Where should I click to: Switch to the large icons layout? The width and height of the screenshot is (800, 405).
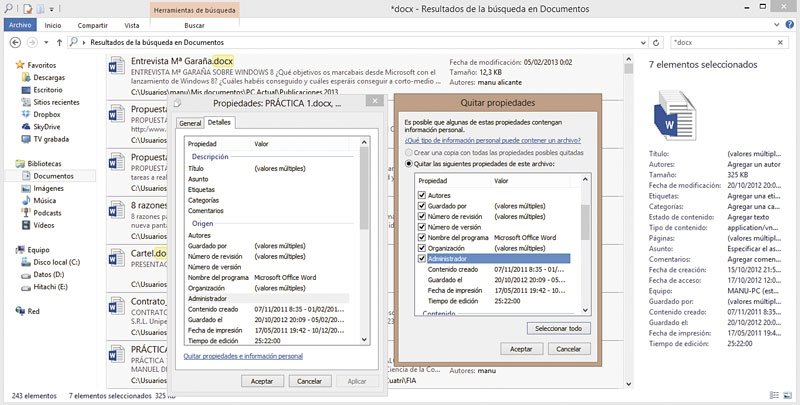point(787,395)
